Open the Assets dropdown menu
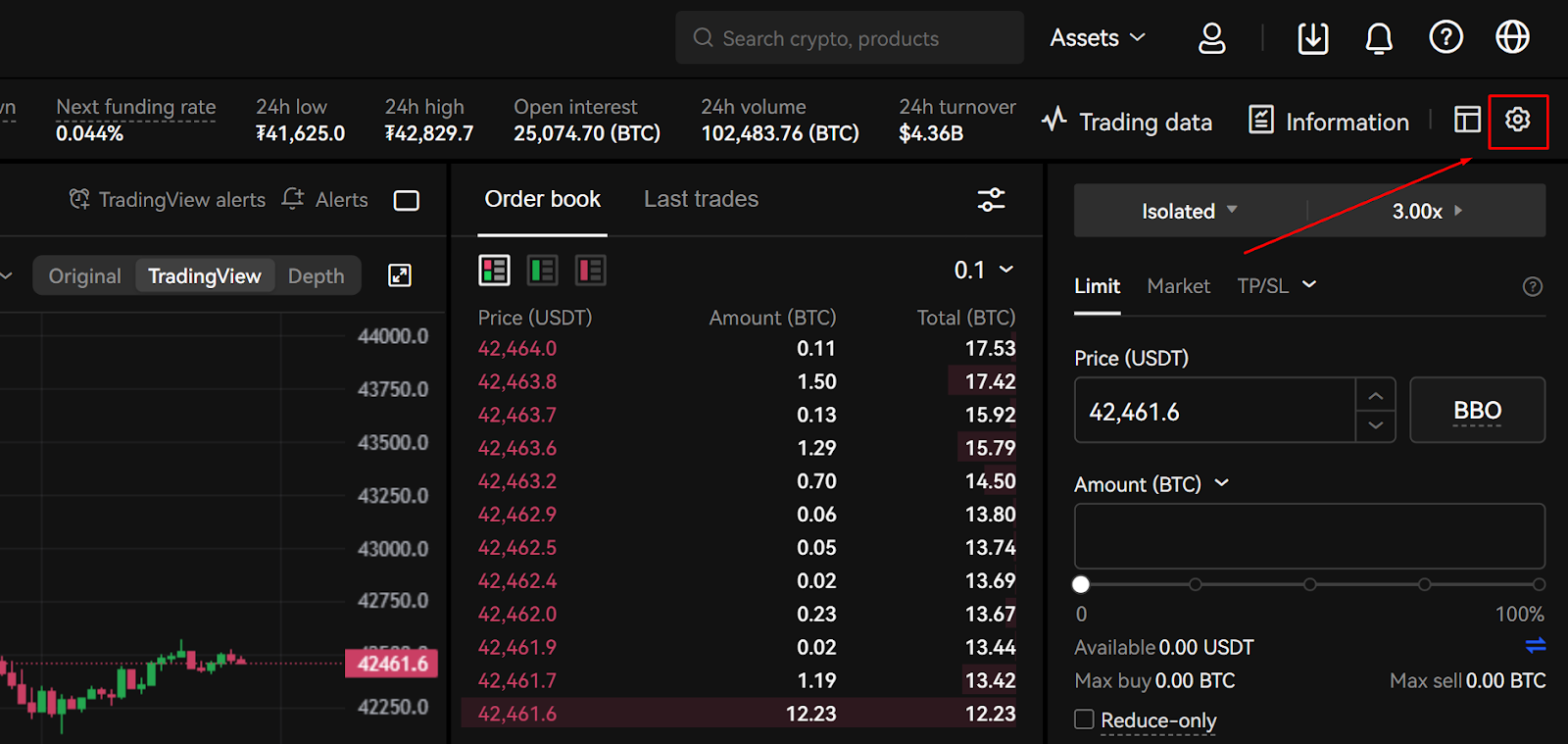The height and width of the screenshot is (744, 1568). (1098, 38)
